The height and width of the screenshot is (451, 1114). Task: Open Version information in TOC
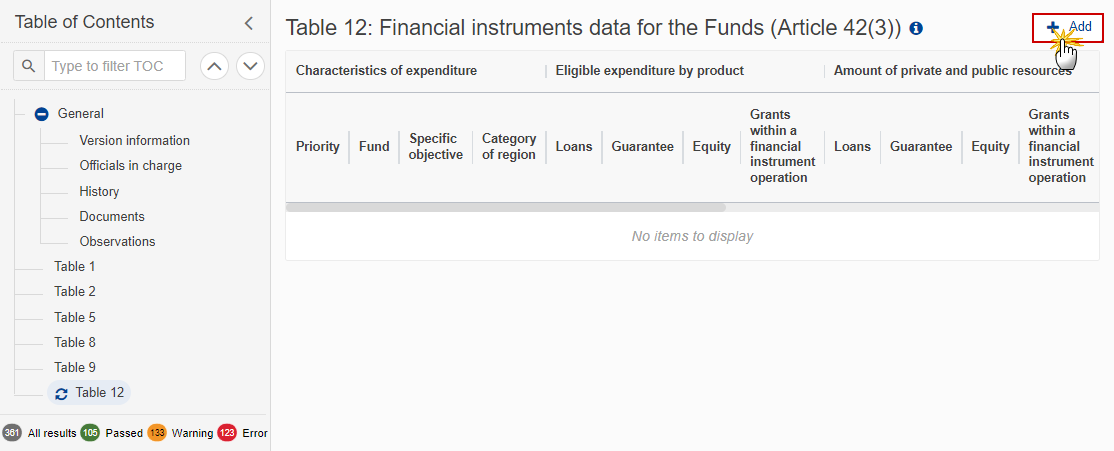pos(134,141)
